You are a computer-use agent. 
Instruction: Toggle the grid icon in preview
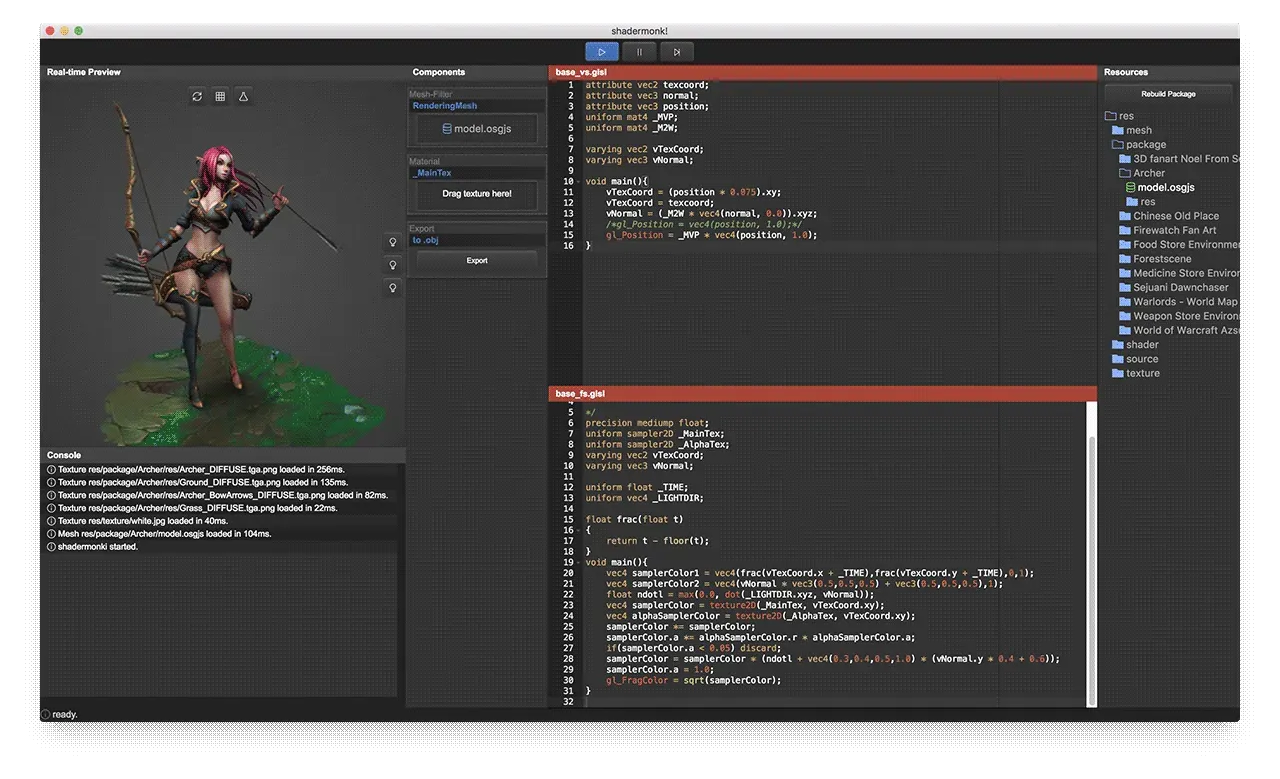220,97
